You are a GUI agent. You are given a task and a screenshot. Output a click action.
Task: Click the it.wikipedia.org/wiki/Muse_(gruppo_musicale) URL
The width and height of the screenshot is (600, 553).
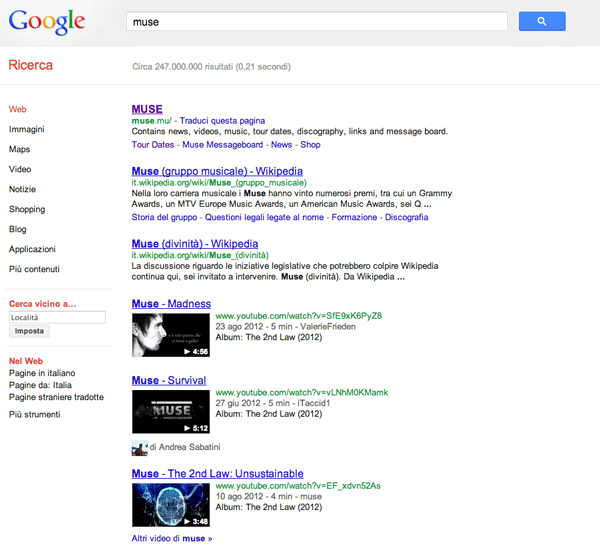point(219,183)
